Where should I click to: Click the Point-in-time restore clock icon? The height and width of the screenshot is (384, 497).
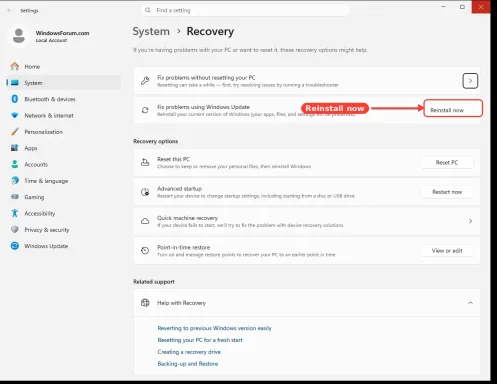pyautogui.click(x=145, y=251)
